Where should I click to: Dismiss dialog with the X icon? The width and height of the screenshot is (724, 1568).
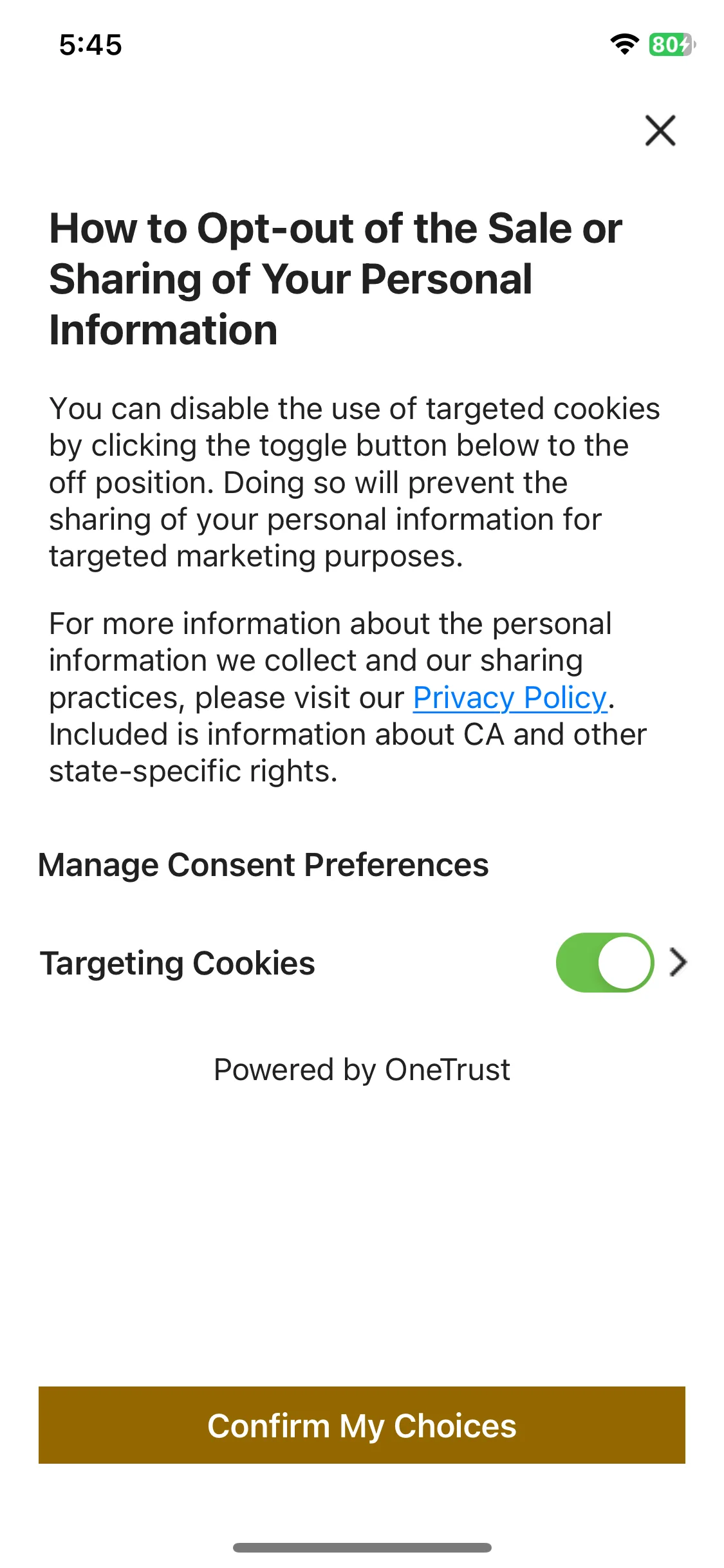660,131
